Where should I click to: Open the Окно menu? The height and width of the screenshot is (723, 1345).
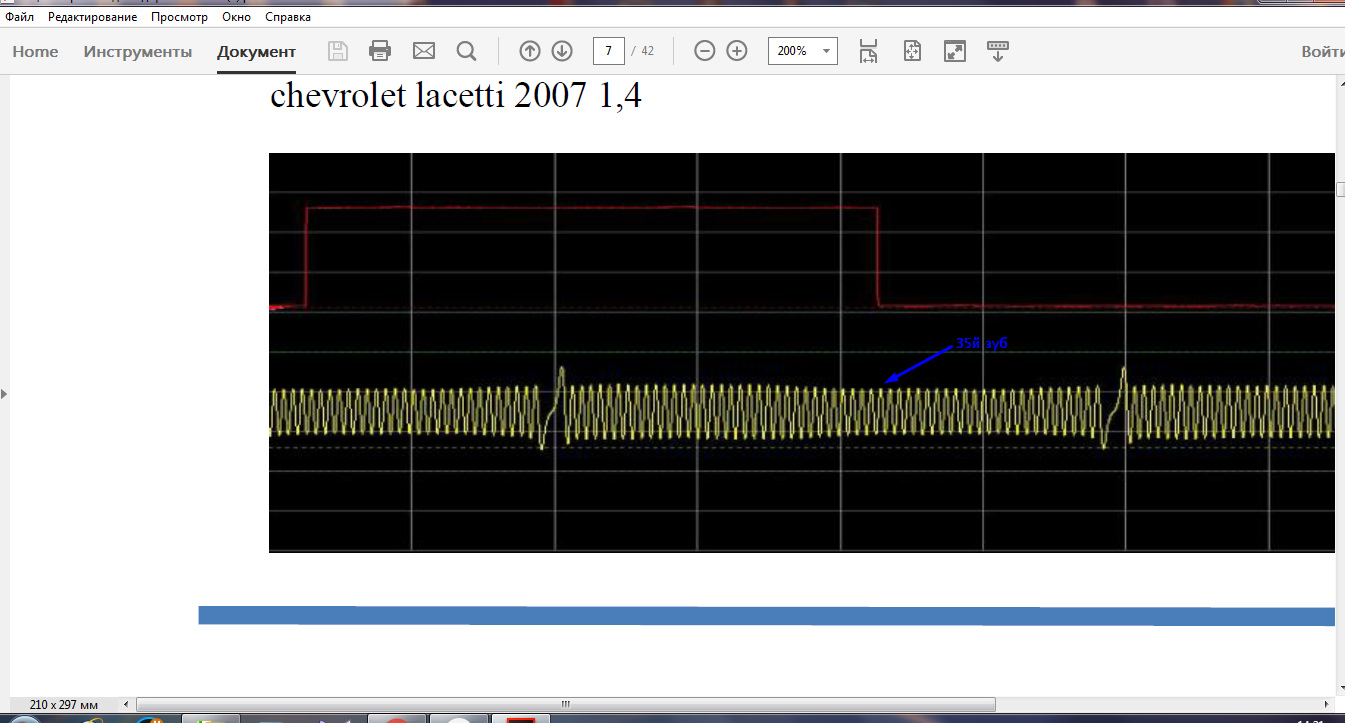237,17
